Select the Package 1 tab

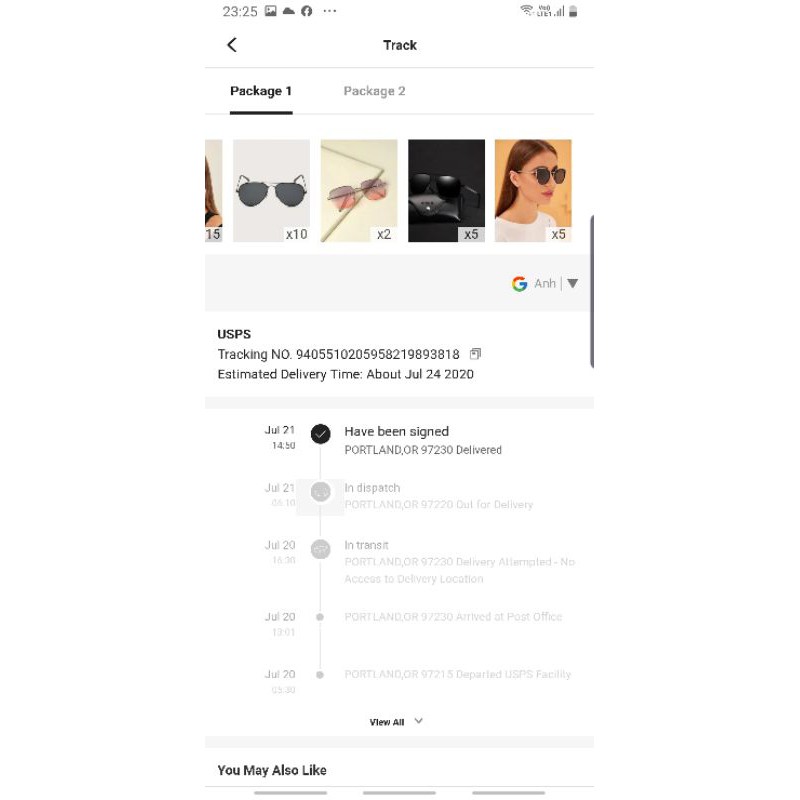point(261,91)
